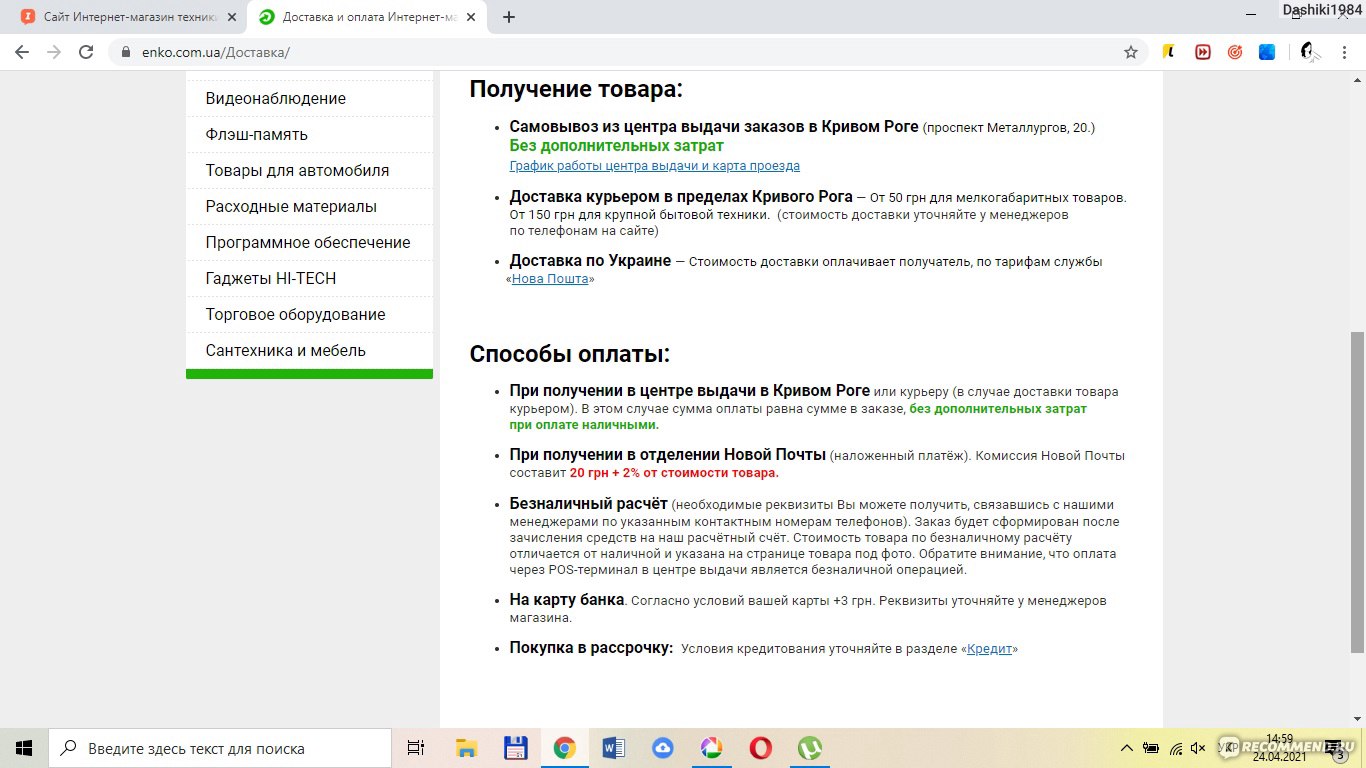
Task: Close the 'Доставка и оплата' tab
Action: point(471,17)
